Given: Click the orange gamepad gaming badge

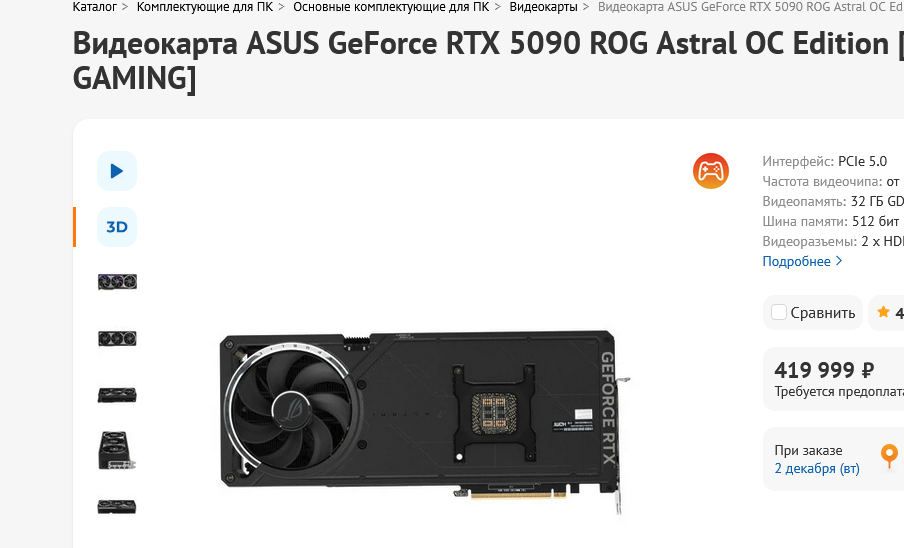Looking at the screenshot, I should click(710, 171).
